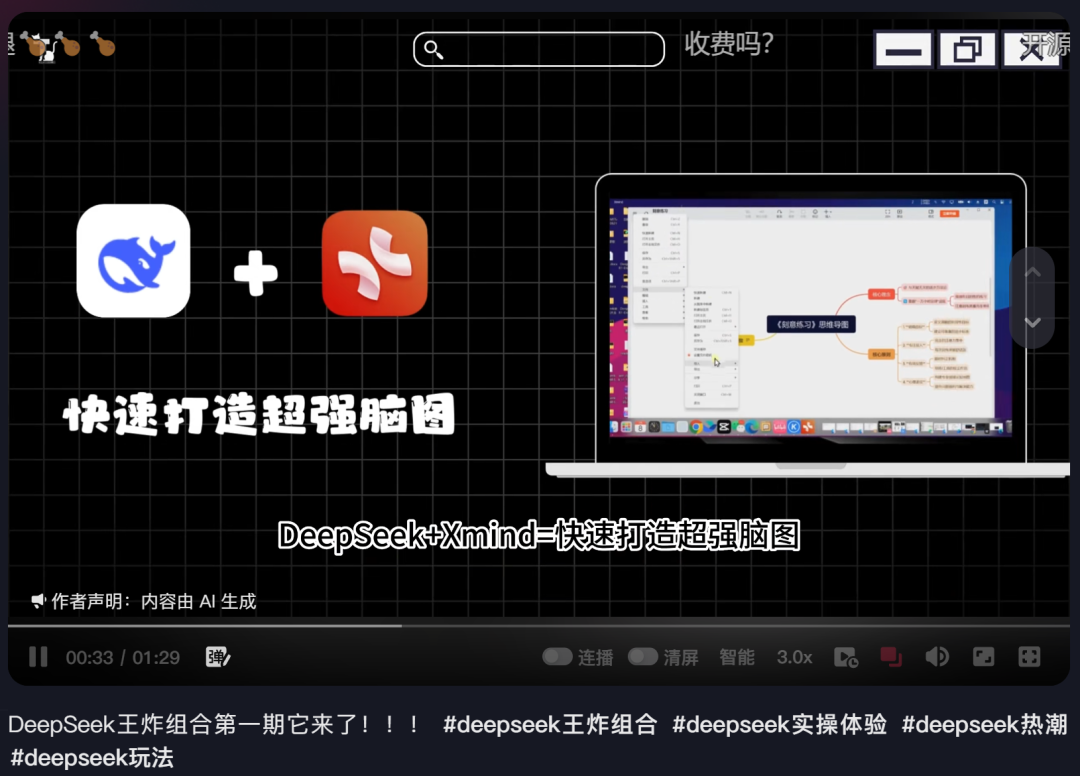The image size is (1080, 776).
Task: Click the 作者声明 AI-generated content notice
Action: coord(144,602)
